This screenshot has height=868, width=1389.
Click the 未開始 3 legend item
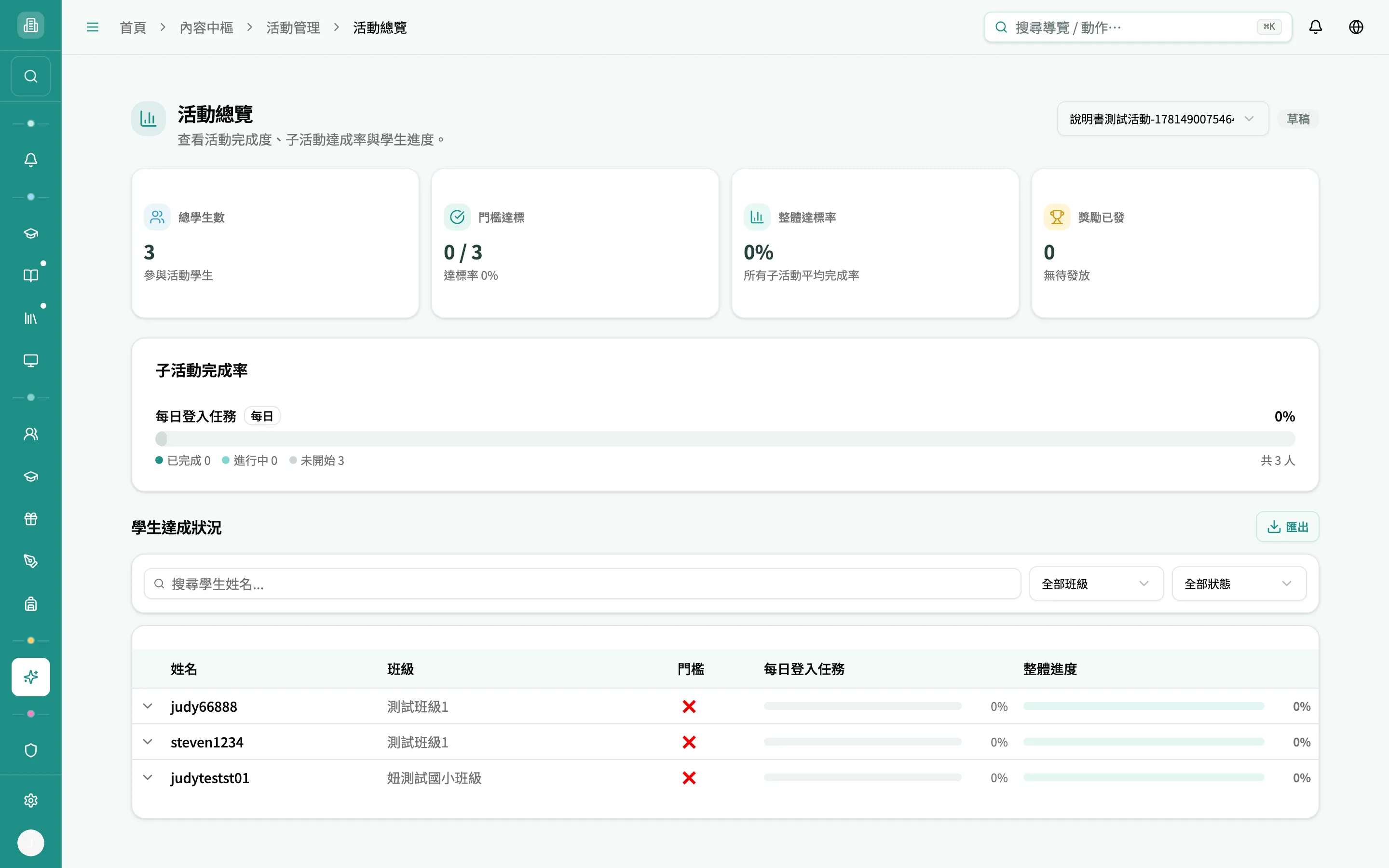317,461
